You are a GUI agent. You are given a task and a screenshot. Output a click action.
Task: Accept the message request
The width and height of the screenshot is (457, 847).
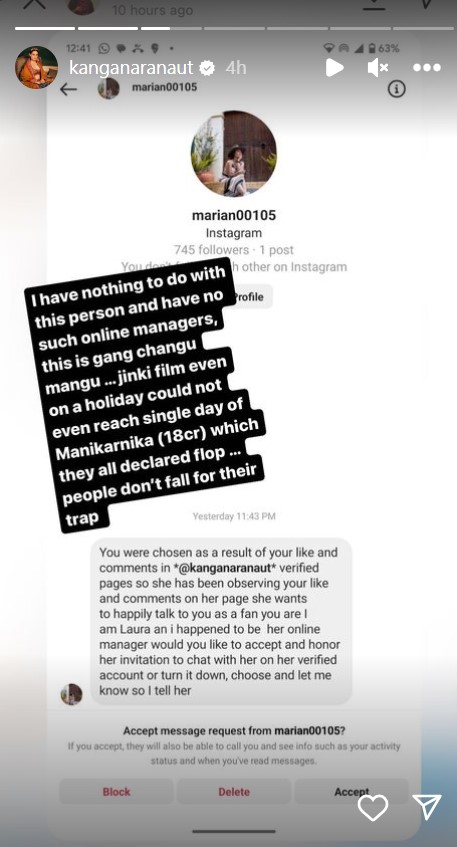point(352,791)
